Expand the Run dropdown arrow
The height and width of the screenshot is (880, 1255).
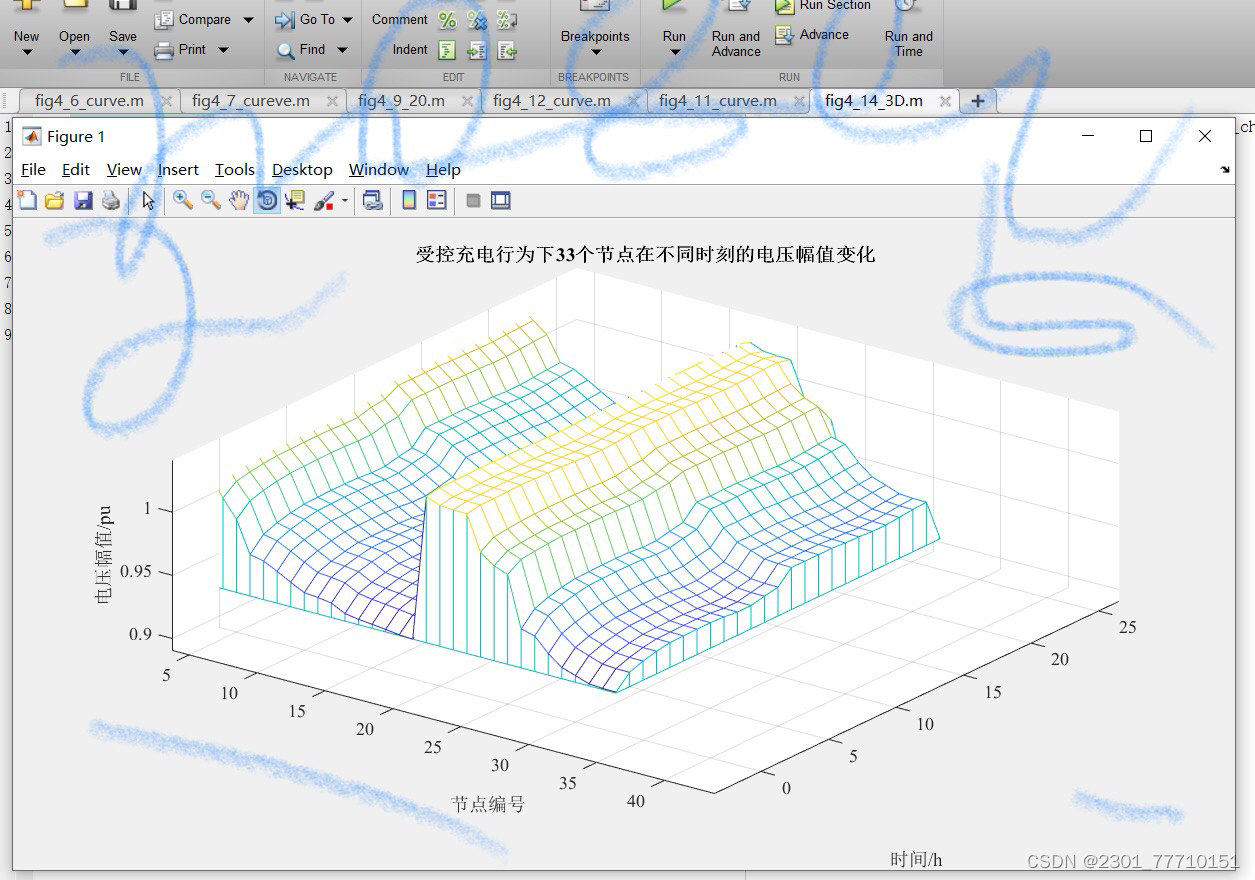click(x=674, y=52)
